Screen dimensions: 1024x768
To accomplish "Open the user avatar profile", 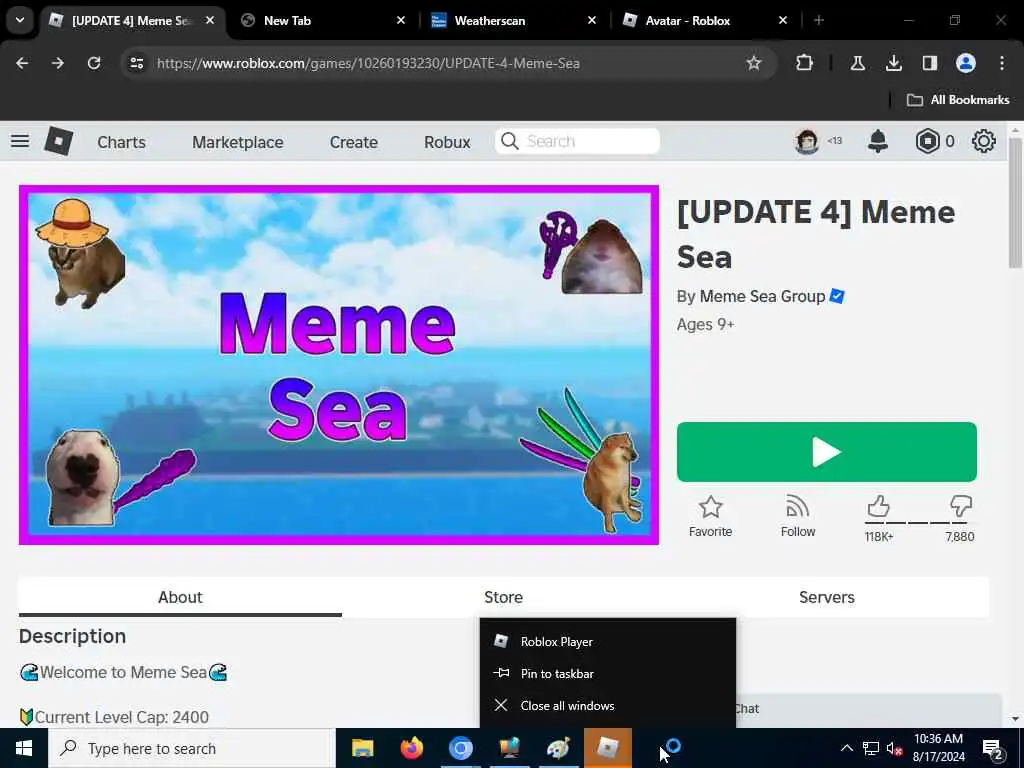I will (x=807, y=141).
